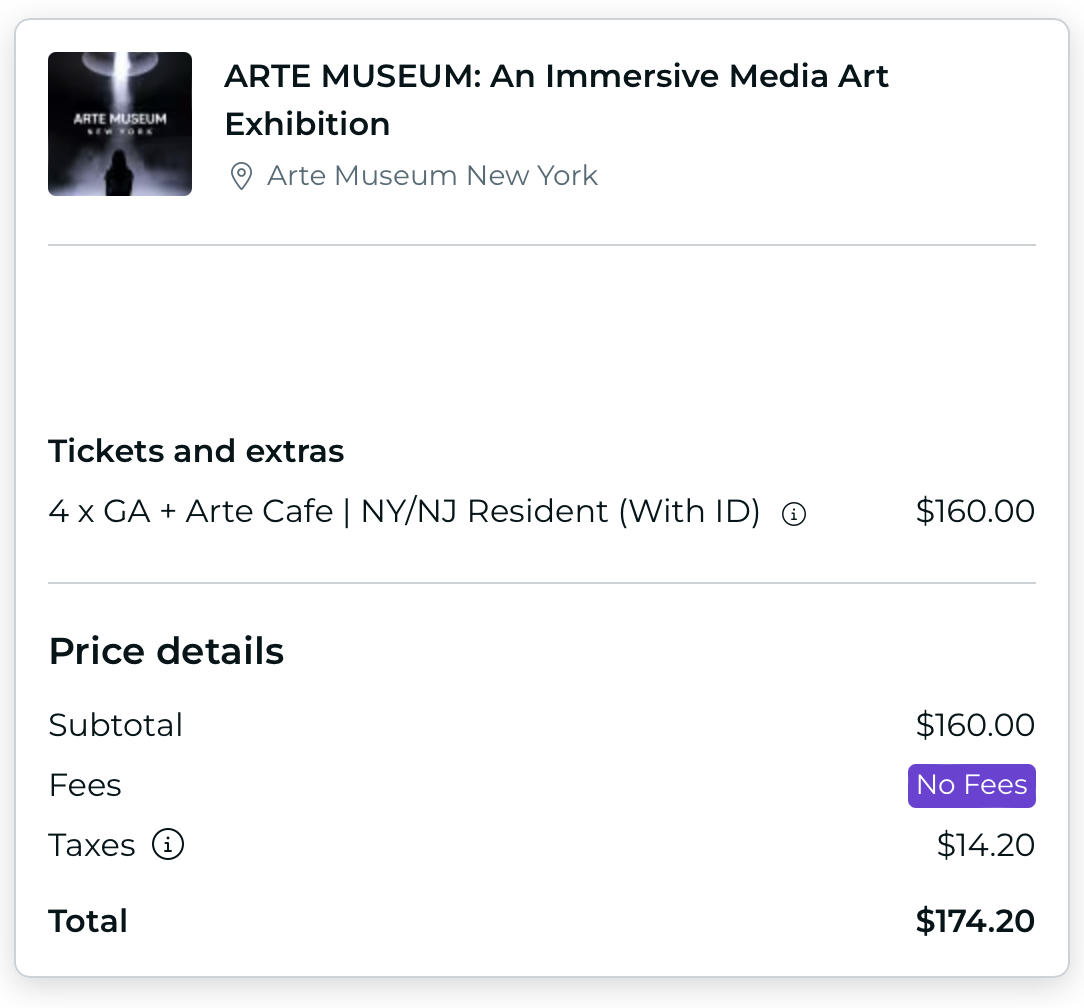Click the info icon next to Taxes

tap(168, 845)
